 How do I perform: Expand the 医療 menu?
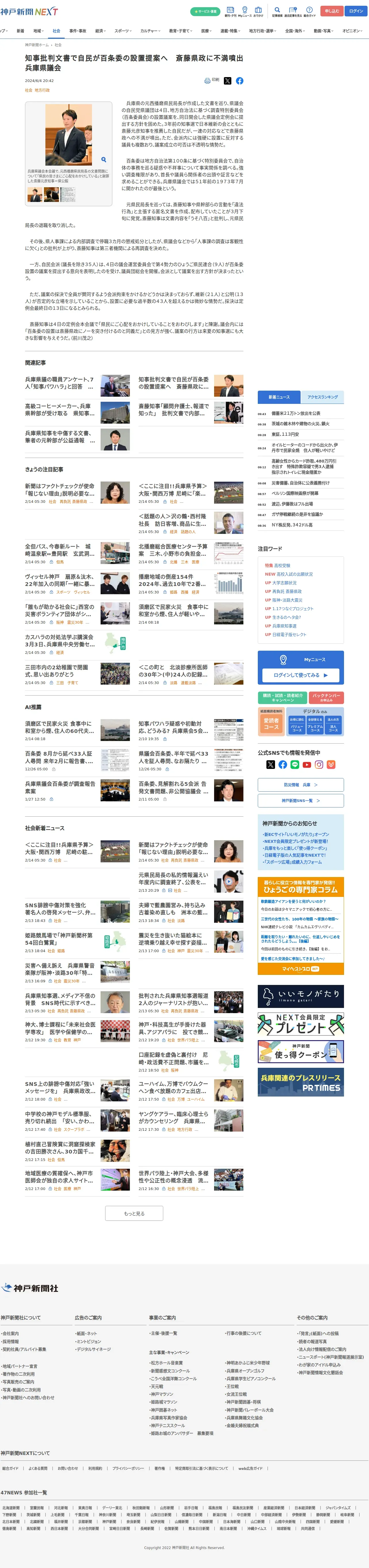pos(207,31)
